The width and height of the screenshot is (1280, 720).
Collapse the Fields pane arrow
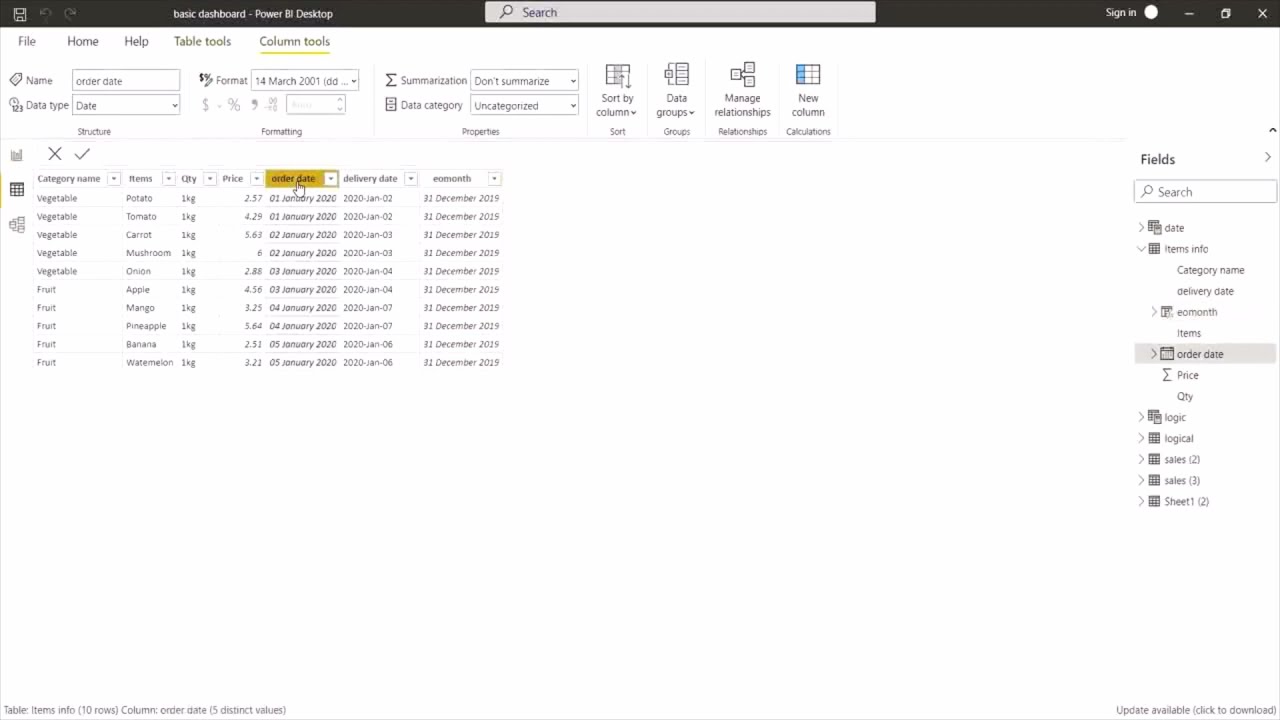[1267, 158]
